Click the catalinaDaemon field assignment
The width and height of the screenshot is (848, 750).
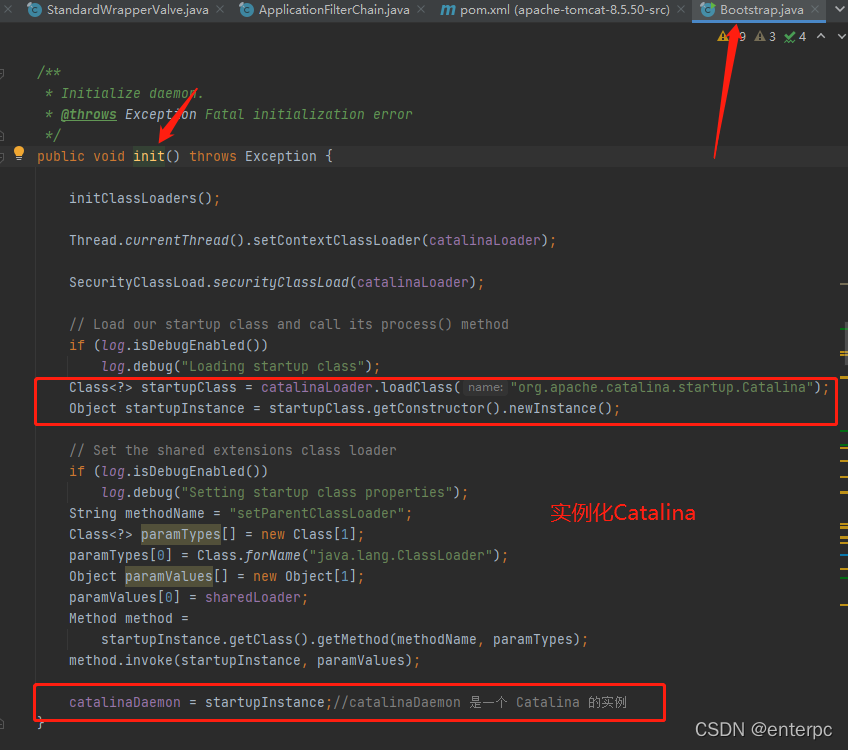pos(125,702)
